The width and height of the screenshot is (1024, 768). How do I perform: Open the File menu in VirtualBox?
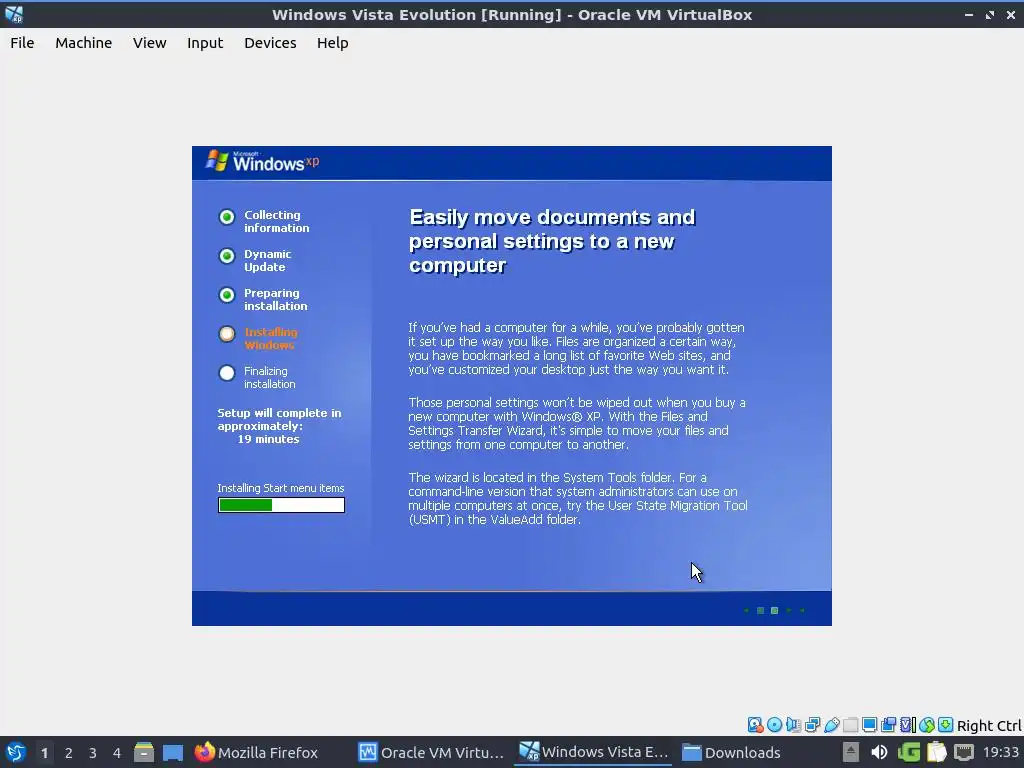tap(22, 43)
